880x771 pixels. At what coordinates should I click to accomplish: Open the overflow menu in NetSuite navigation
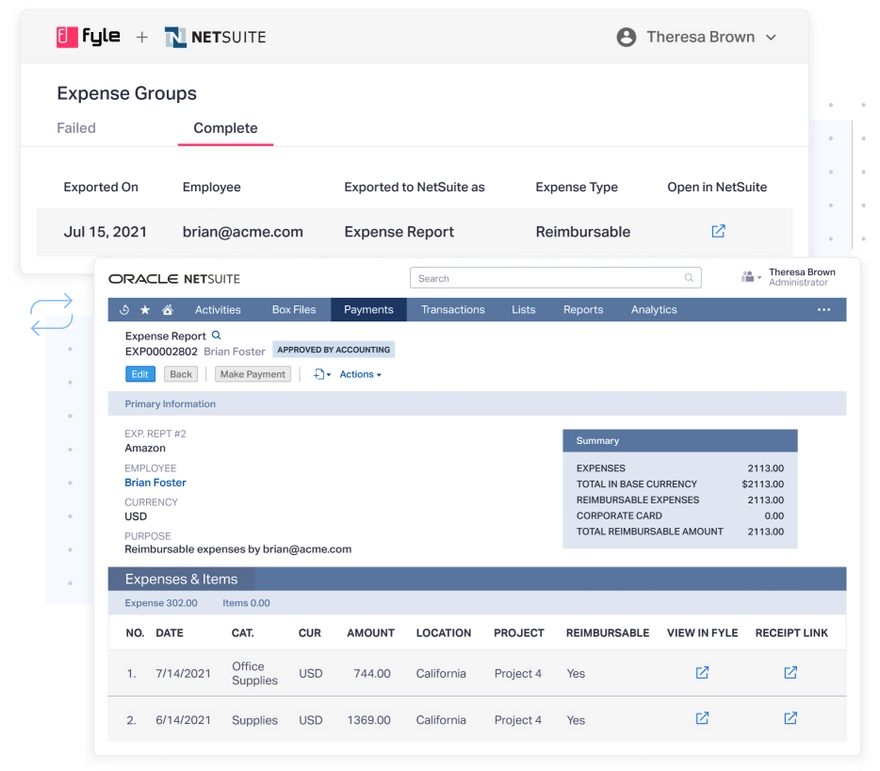point(824,309)
